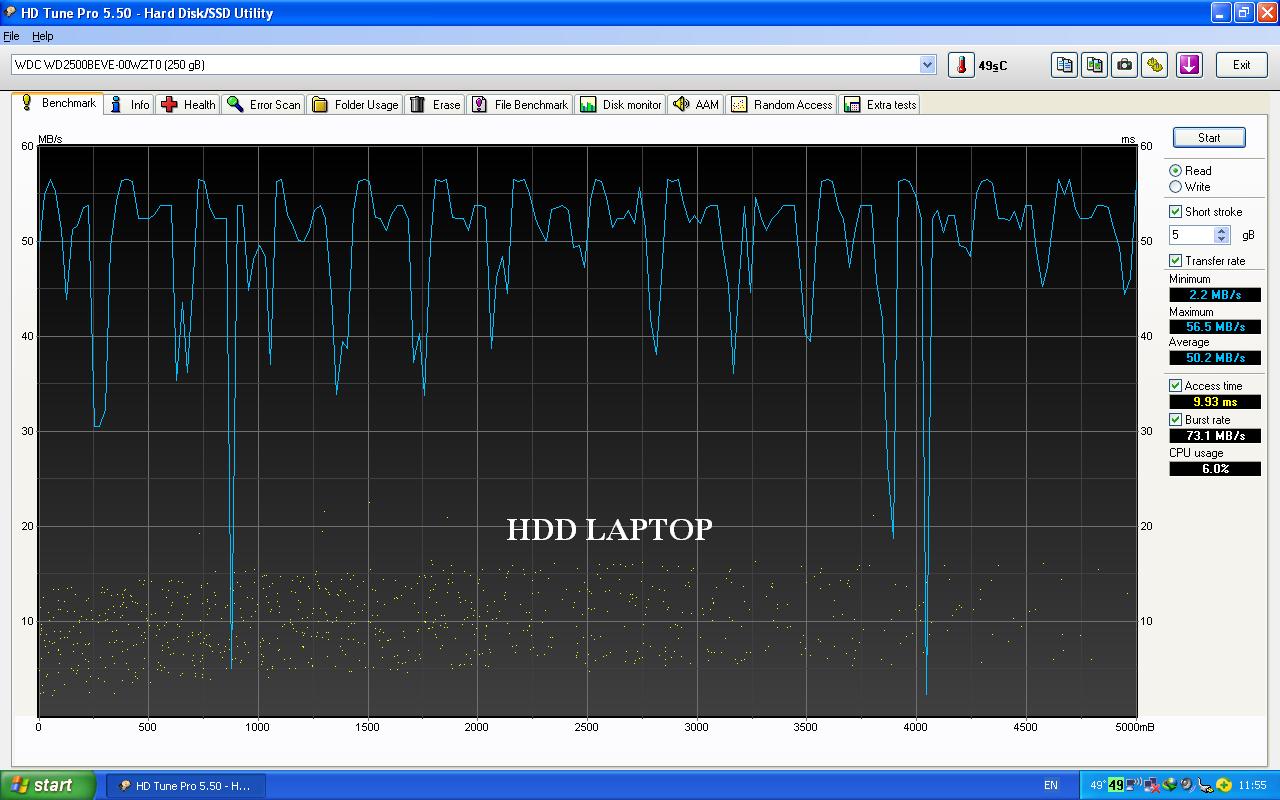Click the Maximum 56.5 MB/s value

[x=1215, y=327]
